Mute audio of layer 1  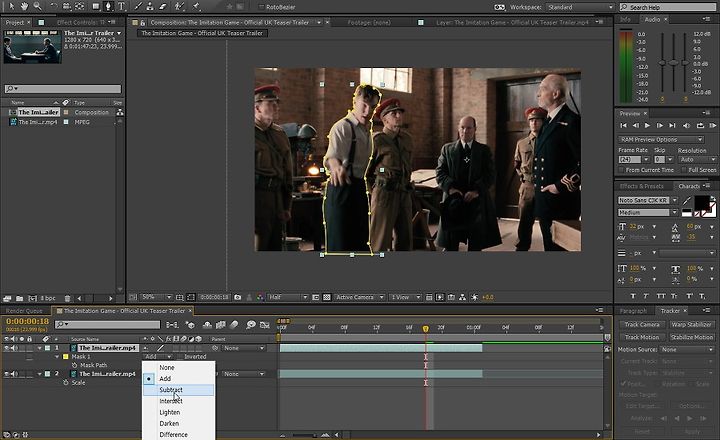14,348
